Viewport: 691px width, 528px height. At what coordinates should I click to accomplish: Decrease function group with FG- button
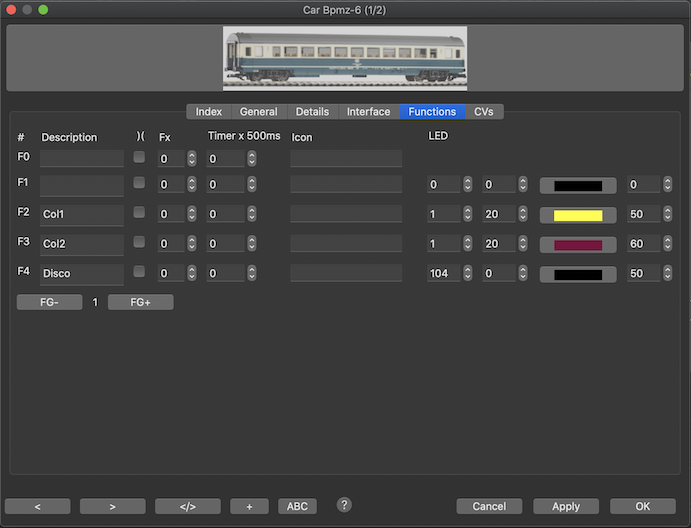49,302
